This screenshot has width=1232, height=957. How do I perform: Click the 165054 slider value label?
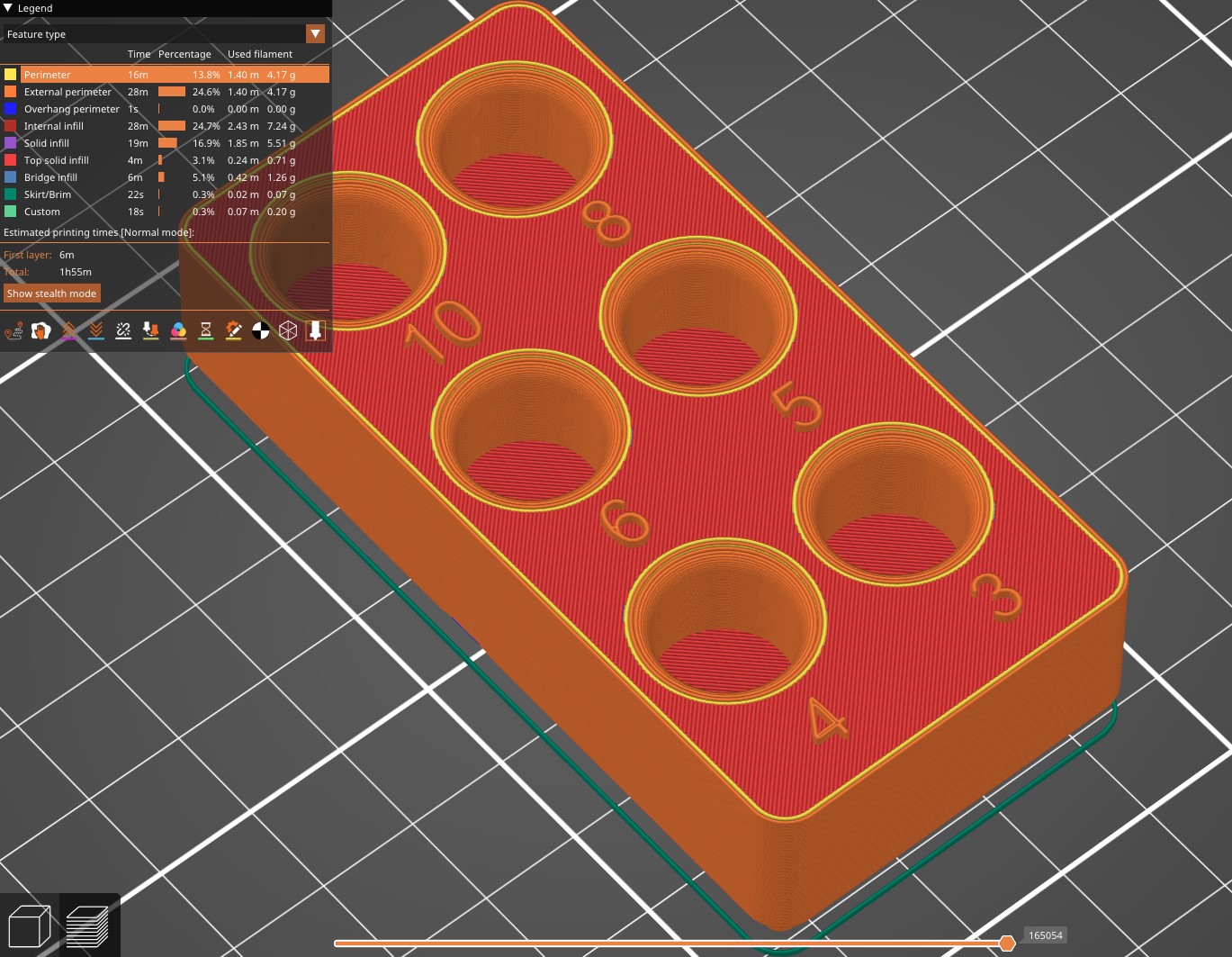(1046, 935)
